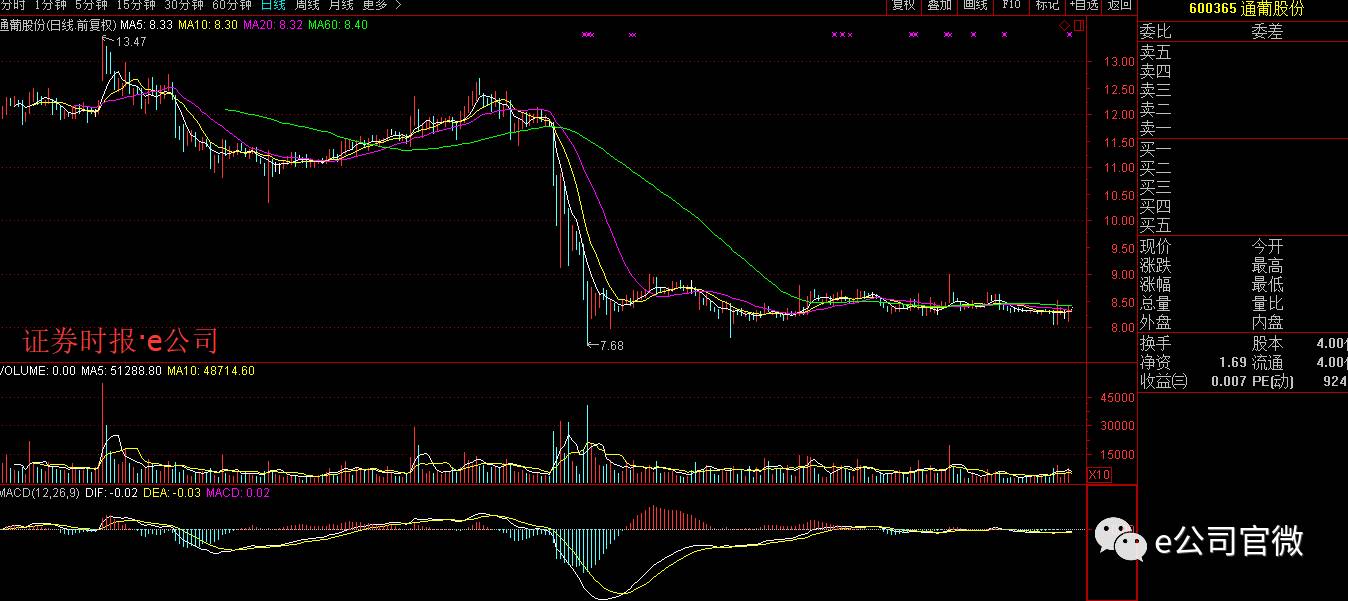
Task: Add stock via +自选 button
Action: coord(1083,5)
